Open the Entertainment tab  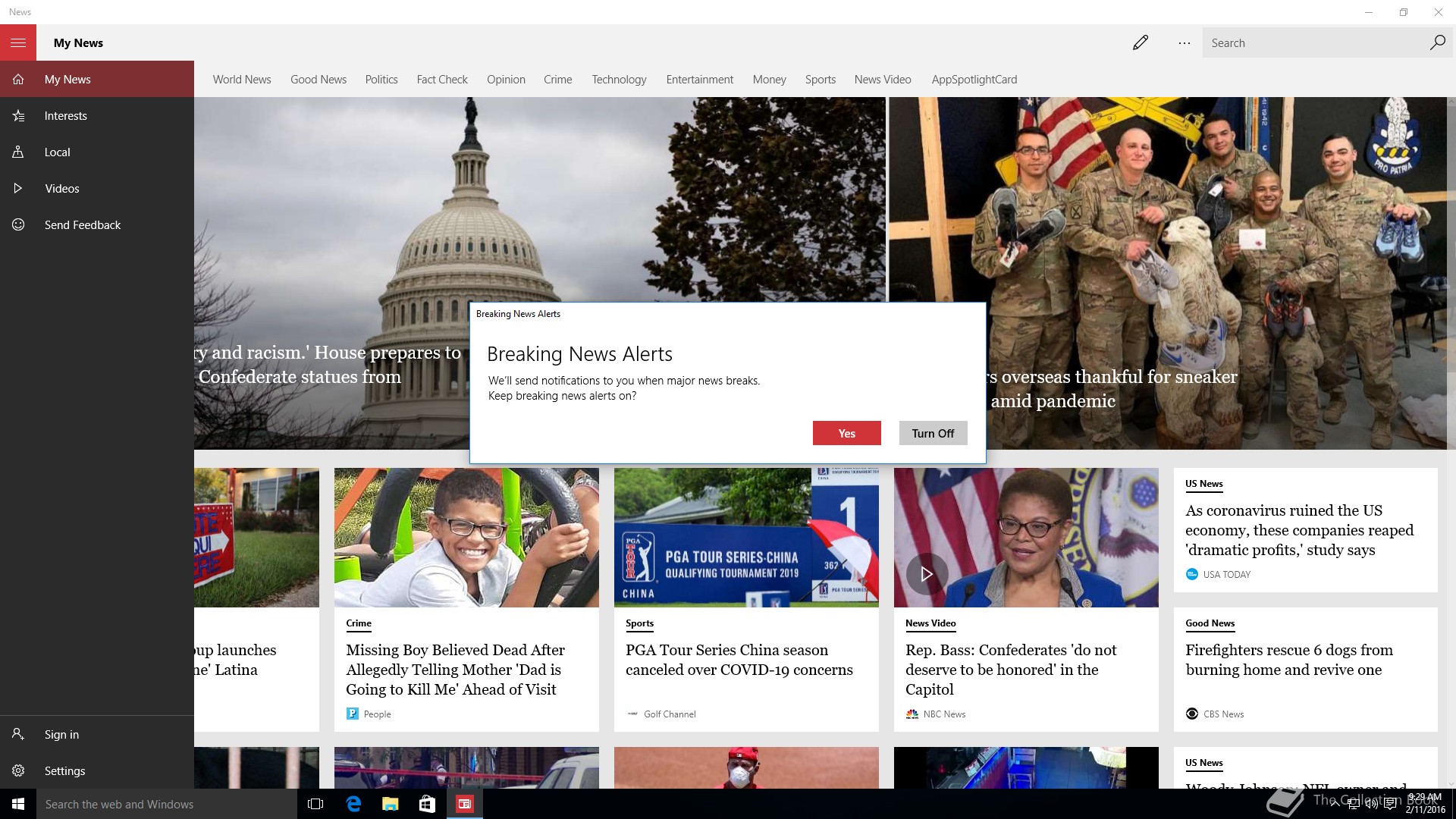tap(699, 79)
